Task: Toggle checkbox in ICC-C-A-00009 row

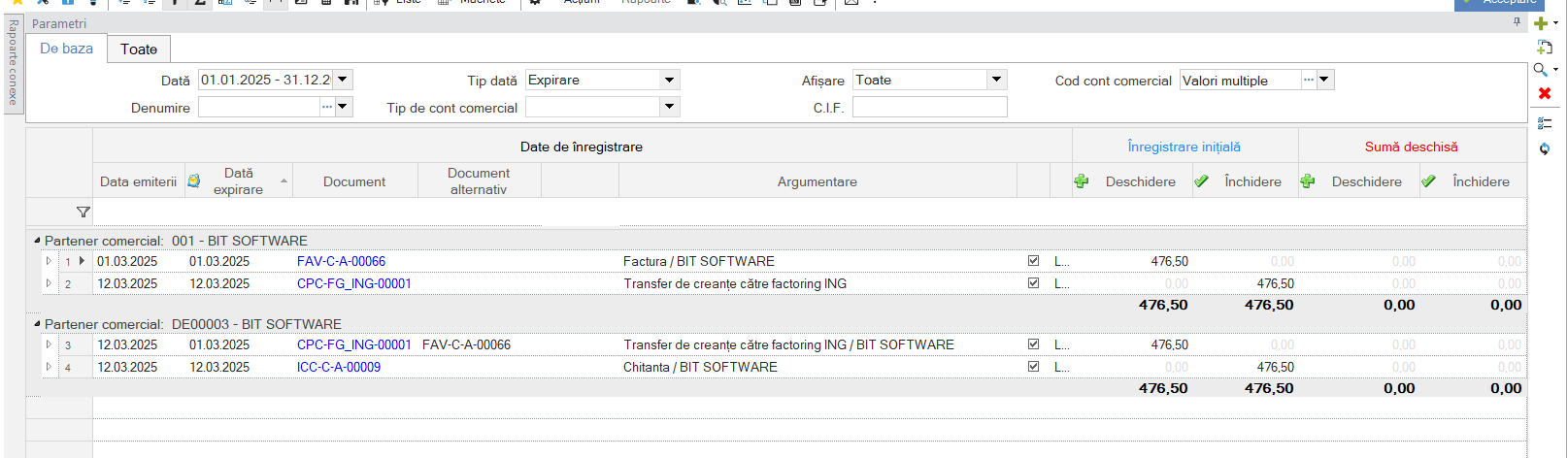Action: (1033, 367)
